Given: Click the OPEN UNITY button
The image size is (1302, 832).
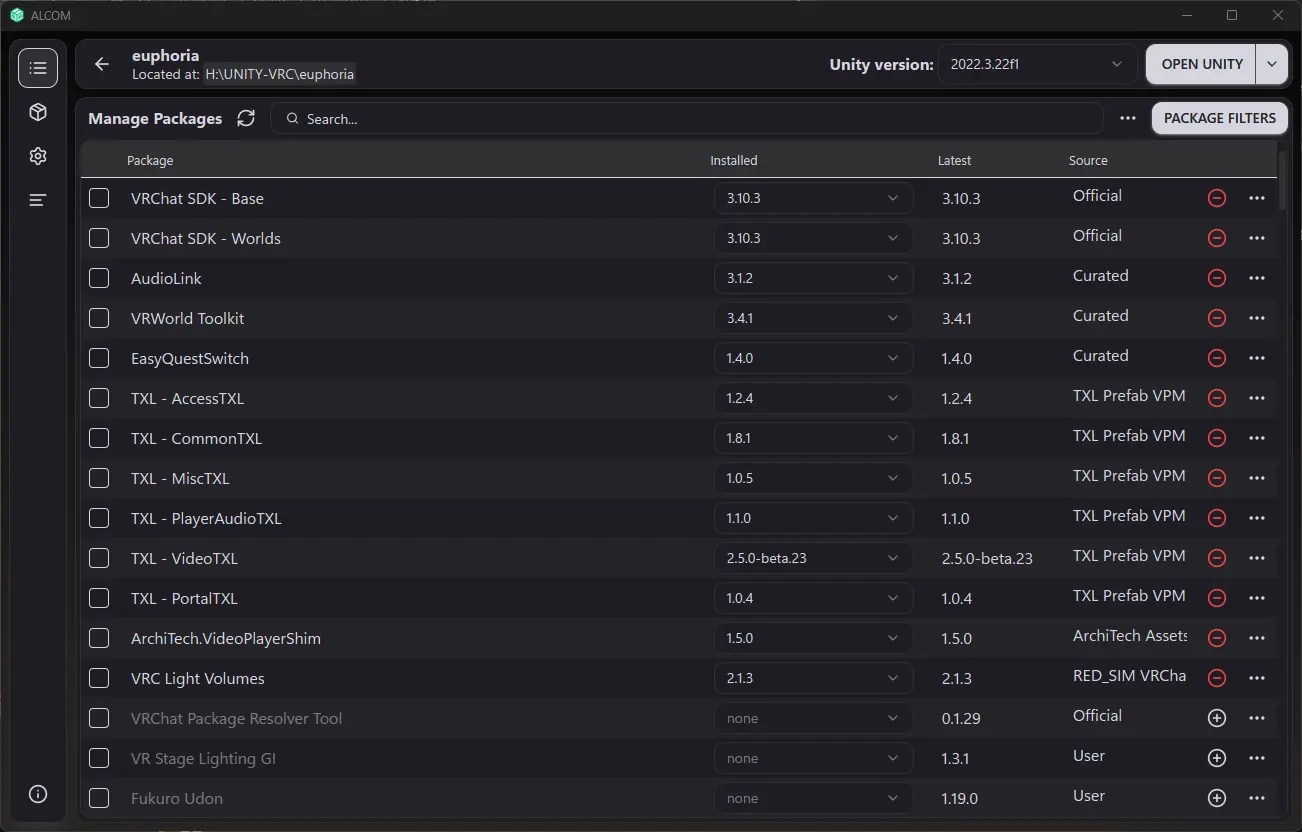Looking at the screenshot, I should pos(1201,64).
